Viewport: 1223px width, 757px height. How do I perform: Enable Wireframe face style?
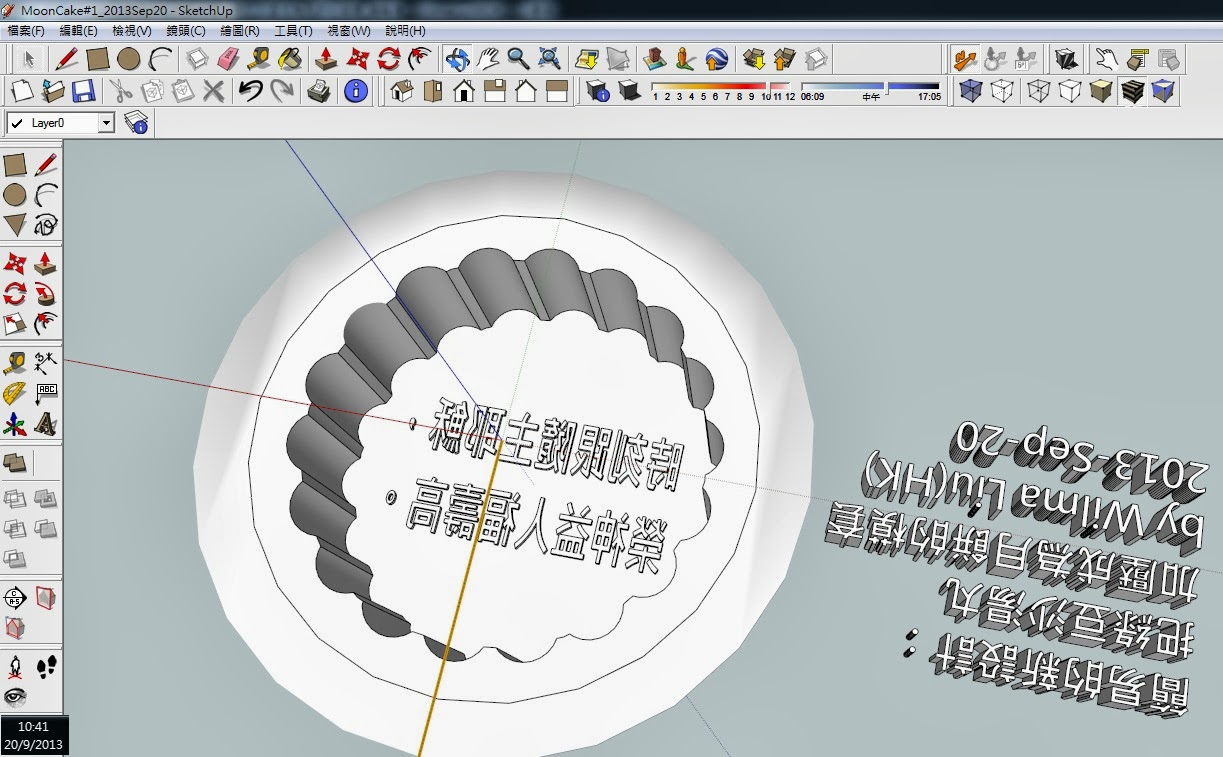[1038, 92]
